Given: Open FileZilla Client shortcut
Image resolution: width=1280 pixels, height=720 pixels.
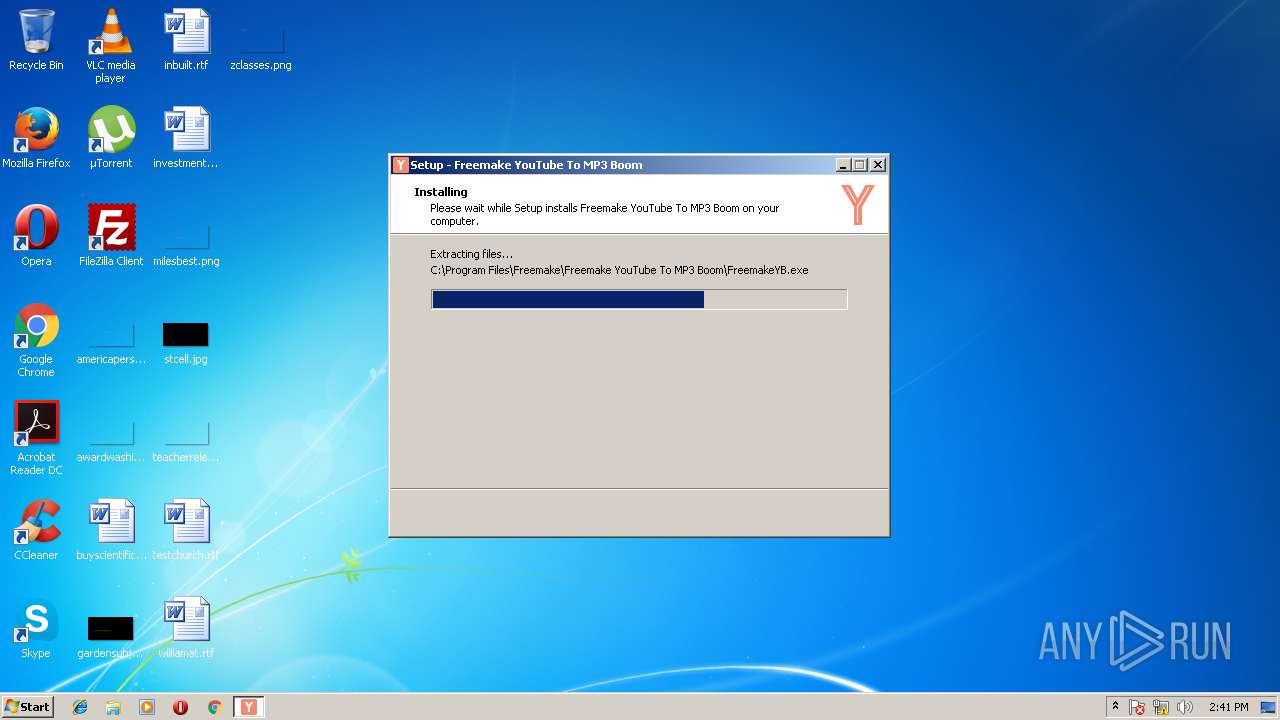Looking at the screenshot, I should point(111,236).
